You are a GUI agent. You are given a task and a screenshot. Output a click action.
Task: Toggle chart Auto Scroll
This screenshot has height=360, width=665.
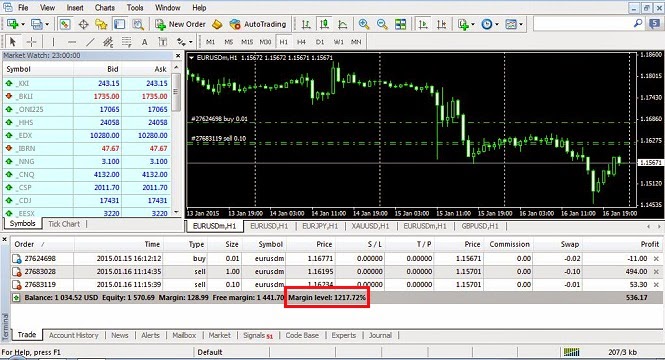pyautogui.click(x=423, y=25)
